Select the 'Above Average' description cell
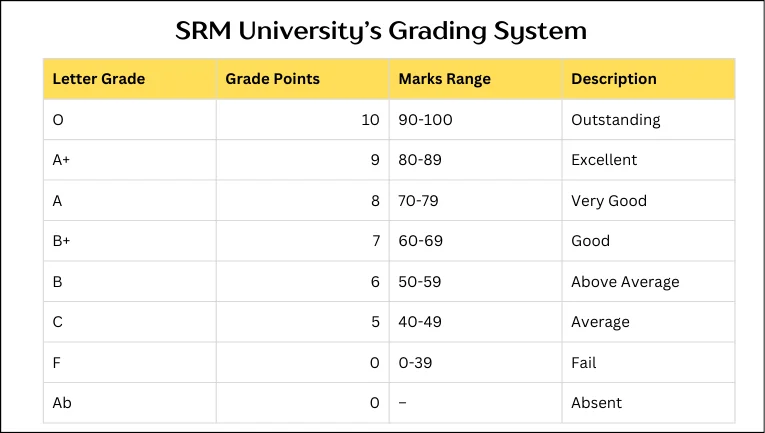This screenshot has width=765, height=433. [x=625, y=282]
